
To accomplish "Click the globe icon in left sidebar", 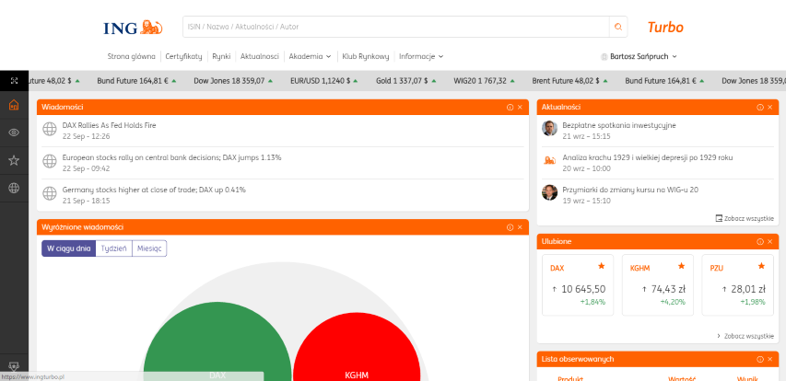I will pos(14,188).
